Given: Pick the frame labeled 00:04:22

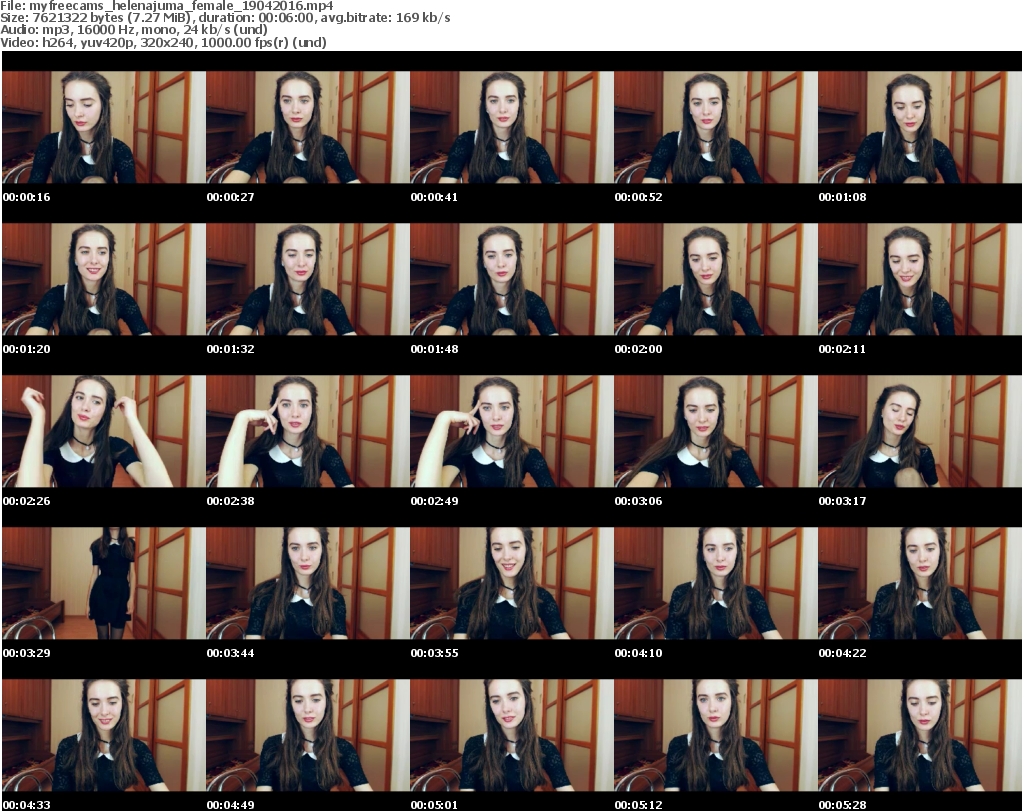Looking at the screenshot, I should (920, 583).
